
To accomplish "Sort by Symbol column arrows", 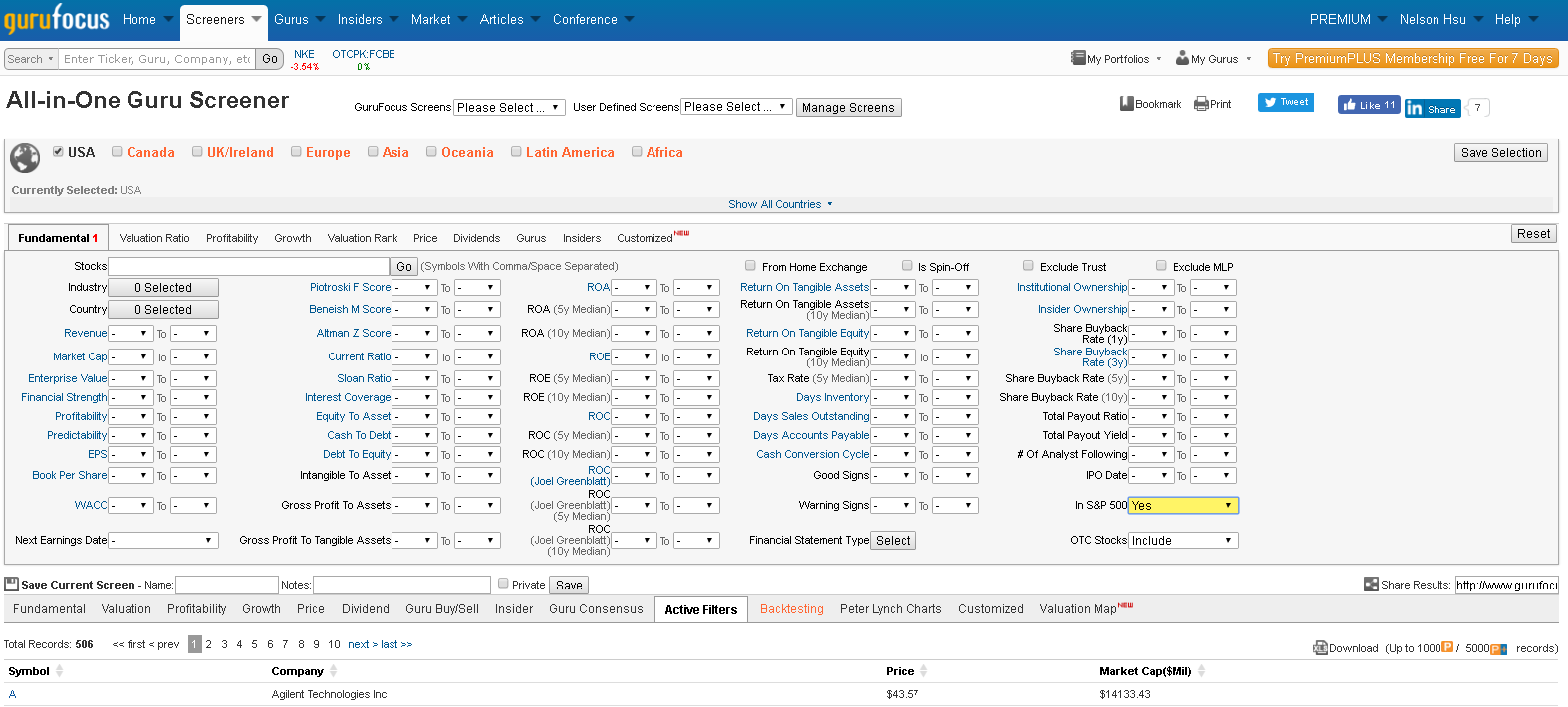I will [59, 671].
